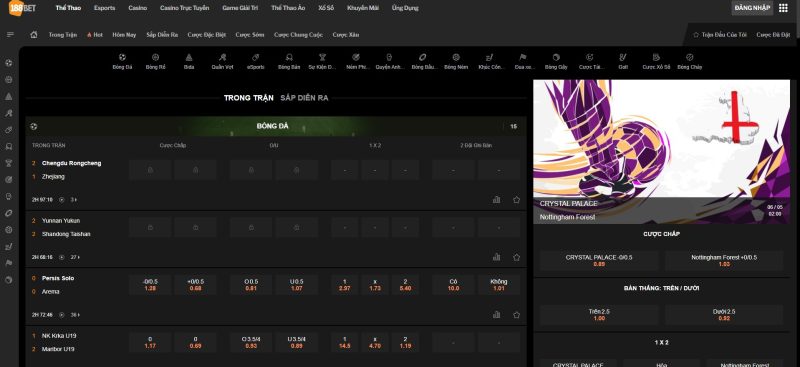800x367 pixels.
Task: Favorite the Yunnan Yukun match with star
Action: 516,257
